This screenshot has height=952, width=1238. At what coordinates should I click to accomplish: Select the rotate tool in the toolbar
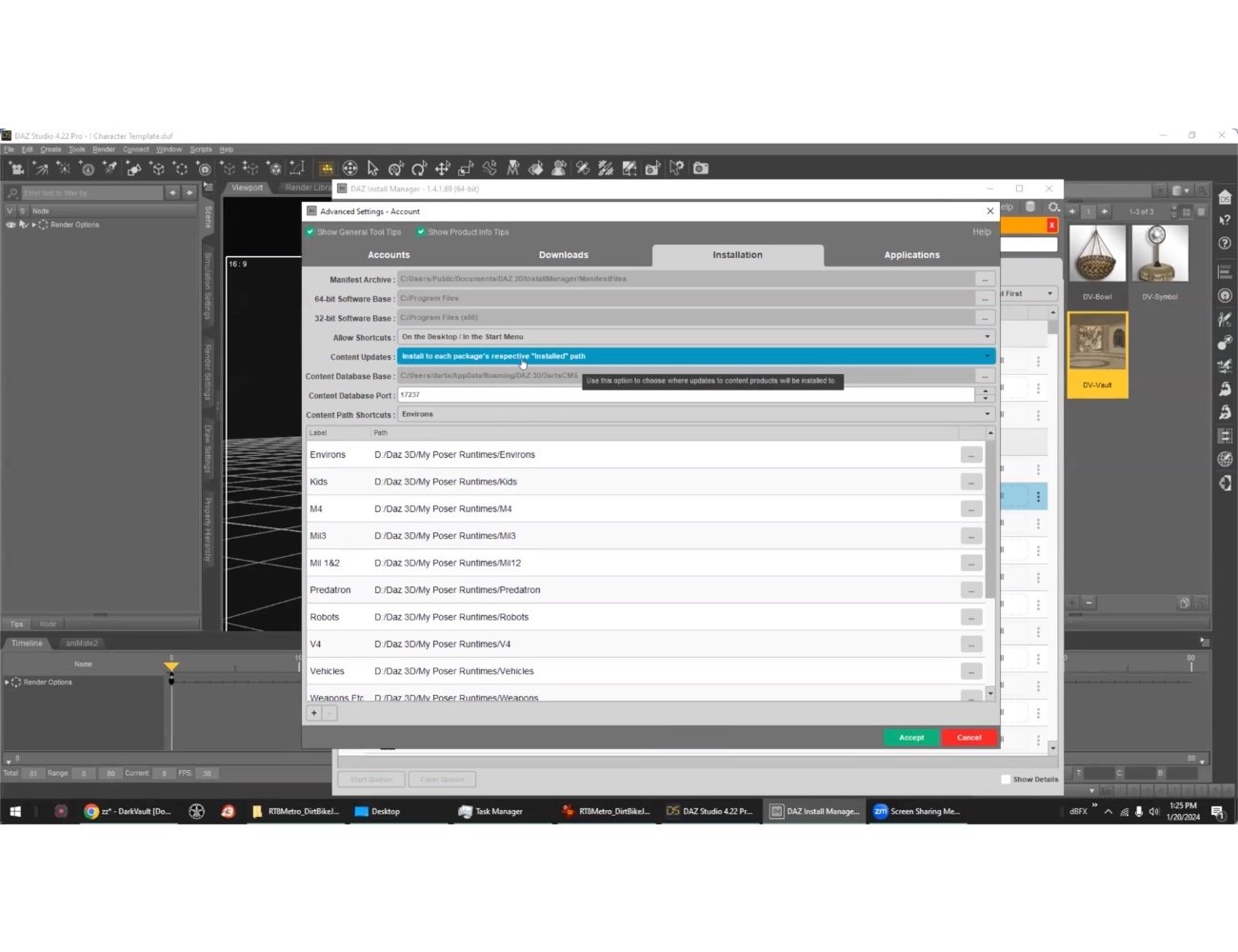pos(421,169)
